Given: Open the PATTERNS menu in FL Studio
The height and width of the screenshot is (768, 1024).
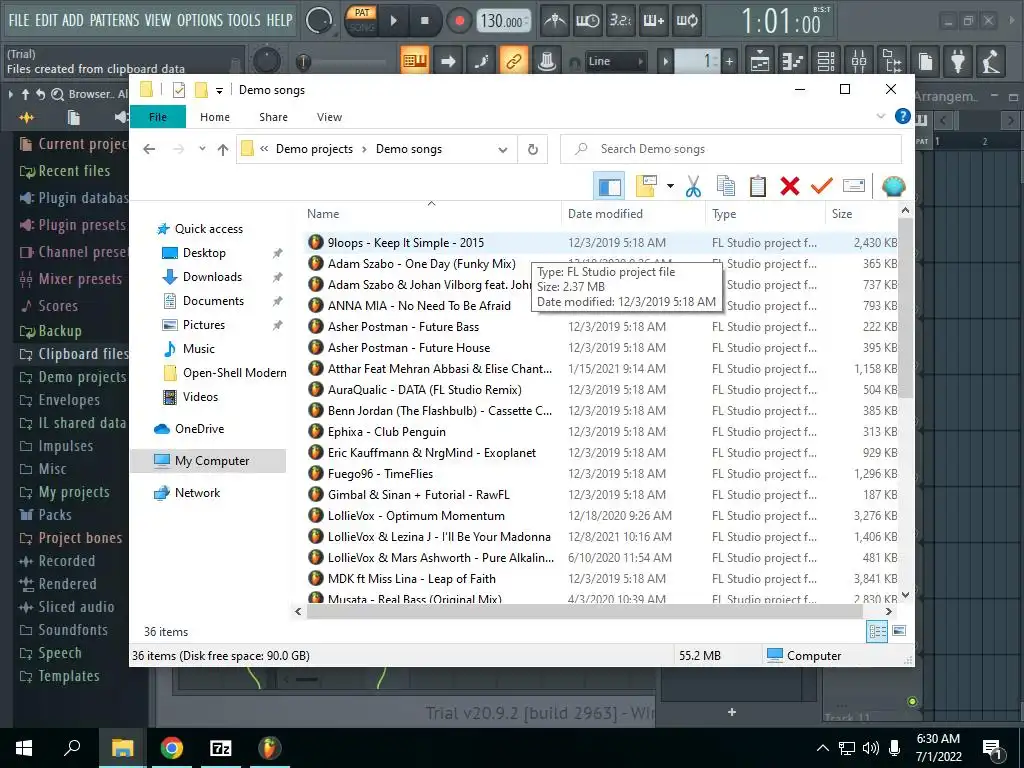Looking at the screenshot, I should (x=114, y=20).
